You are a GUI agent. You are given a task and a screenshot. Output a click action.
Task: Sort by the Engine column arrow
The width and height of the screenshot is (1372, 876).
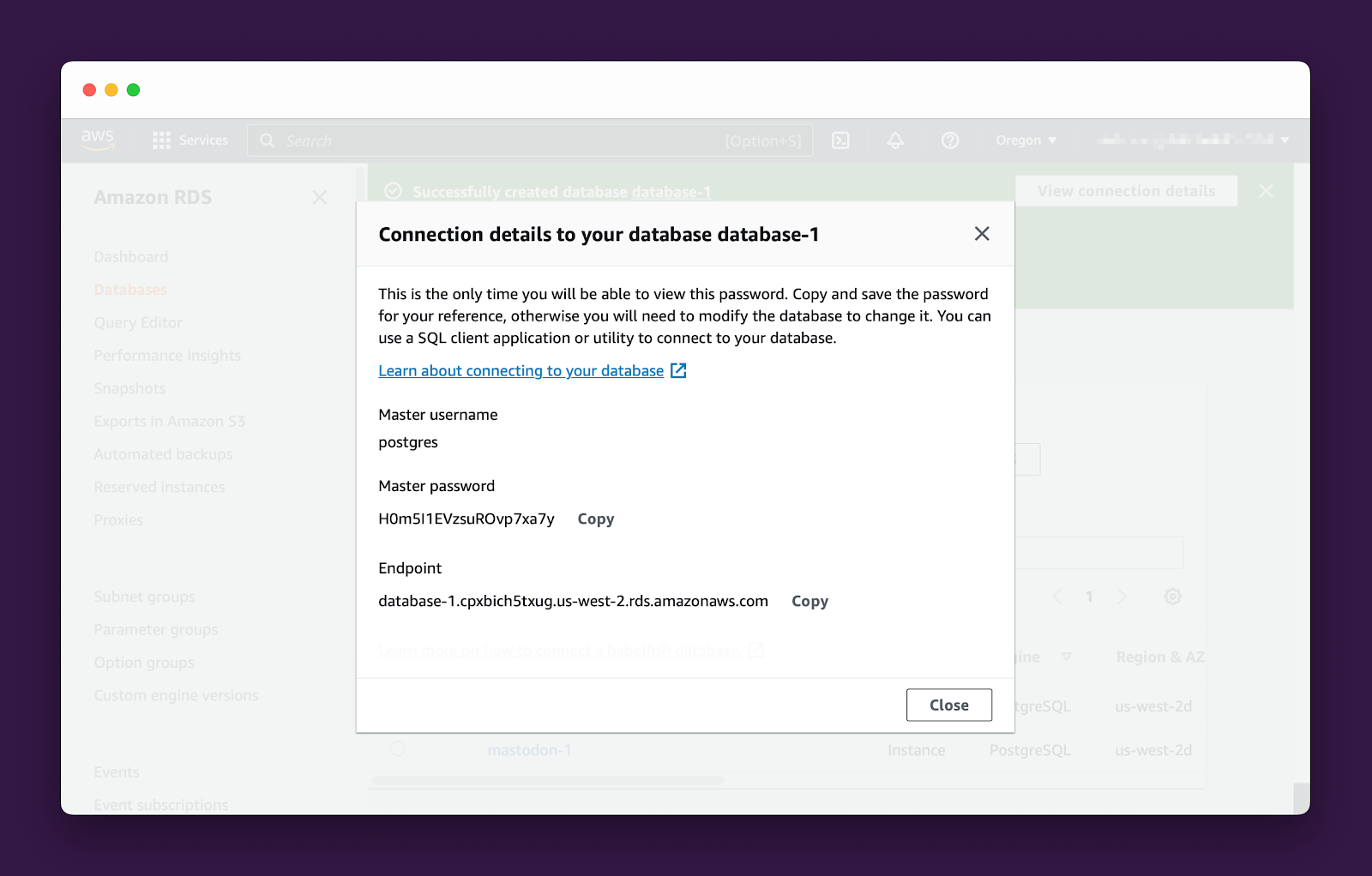(x=1066, y=657)
